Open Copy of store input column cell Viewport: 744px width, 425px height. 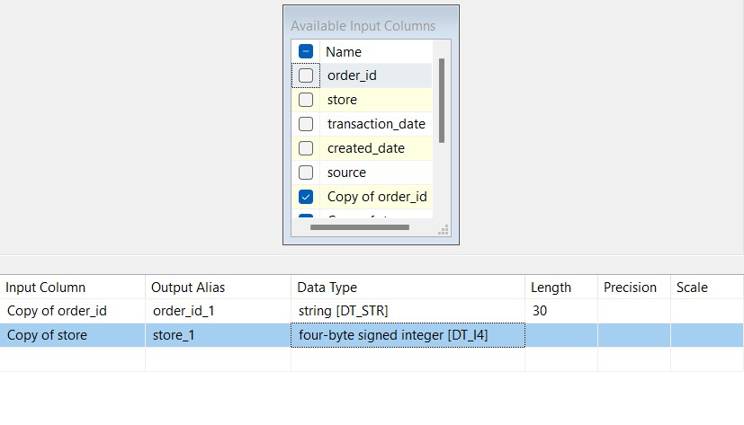[x=72, y=335]
